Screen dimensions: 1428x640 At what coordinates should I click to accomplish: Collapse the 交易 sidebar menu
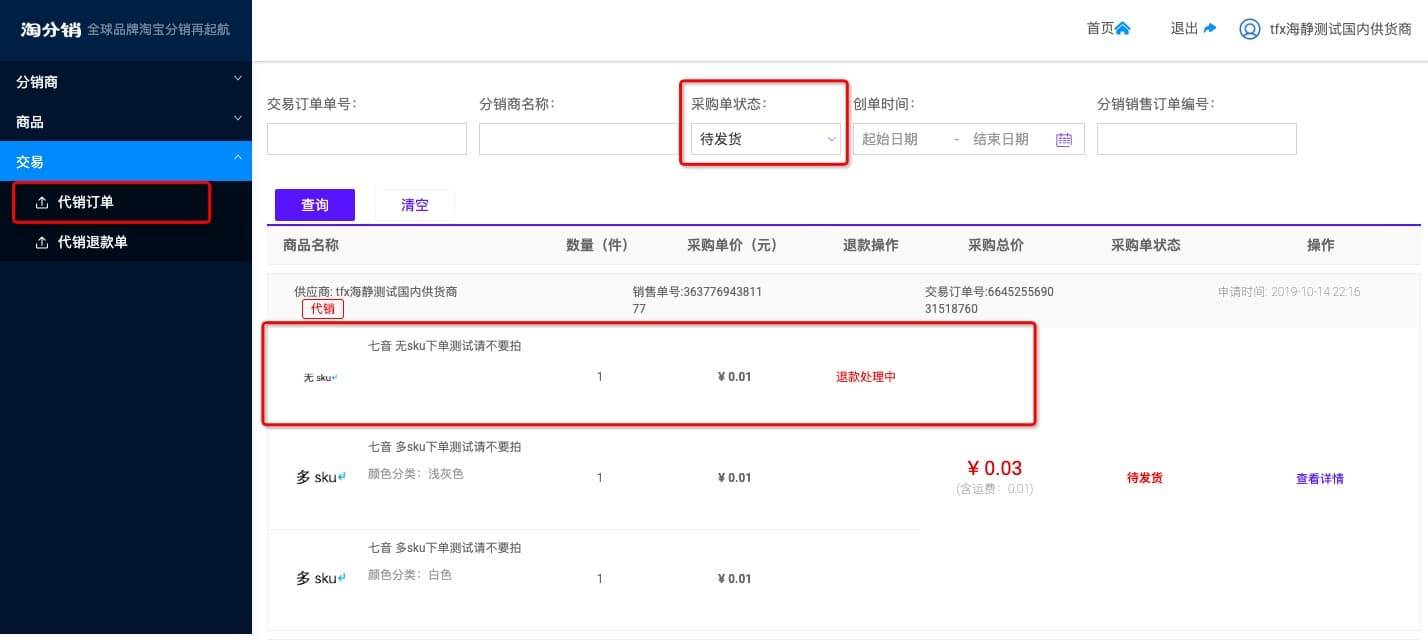[126, 161]
